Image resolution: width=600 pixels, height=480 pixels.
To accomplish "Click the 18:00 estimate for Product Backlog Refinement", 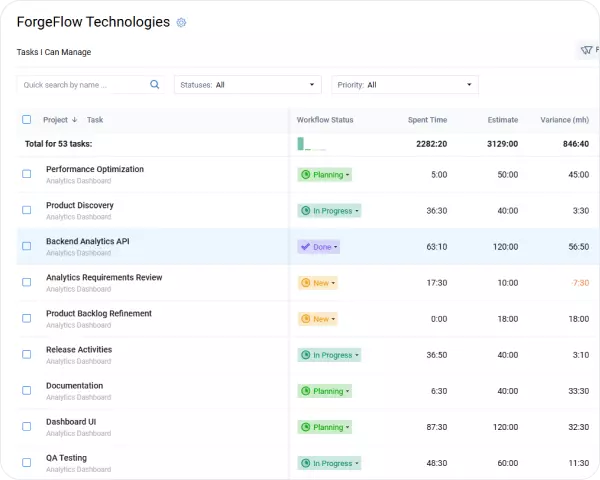I will [x=508, y=319].
